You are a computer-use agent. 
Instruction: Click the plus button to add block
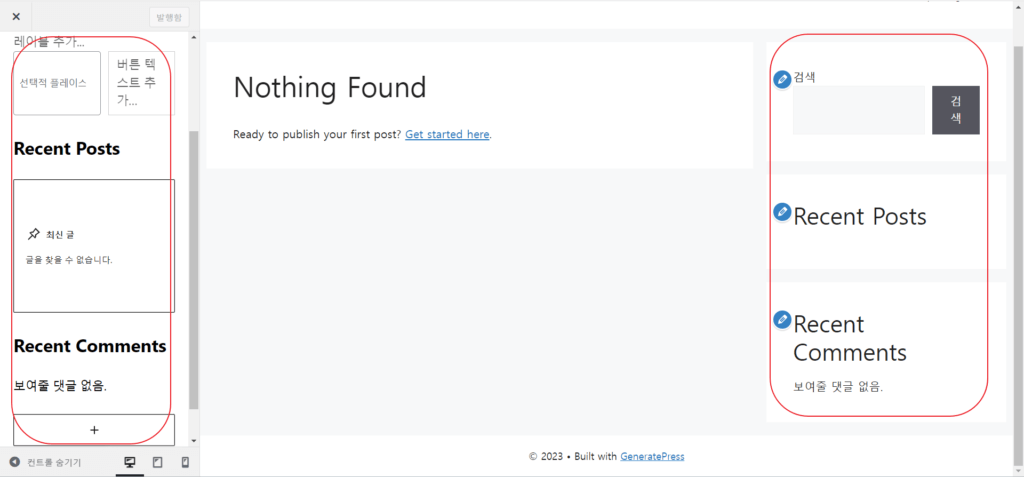pos(94,430)
